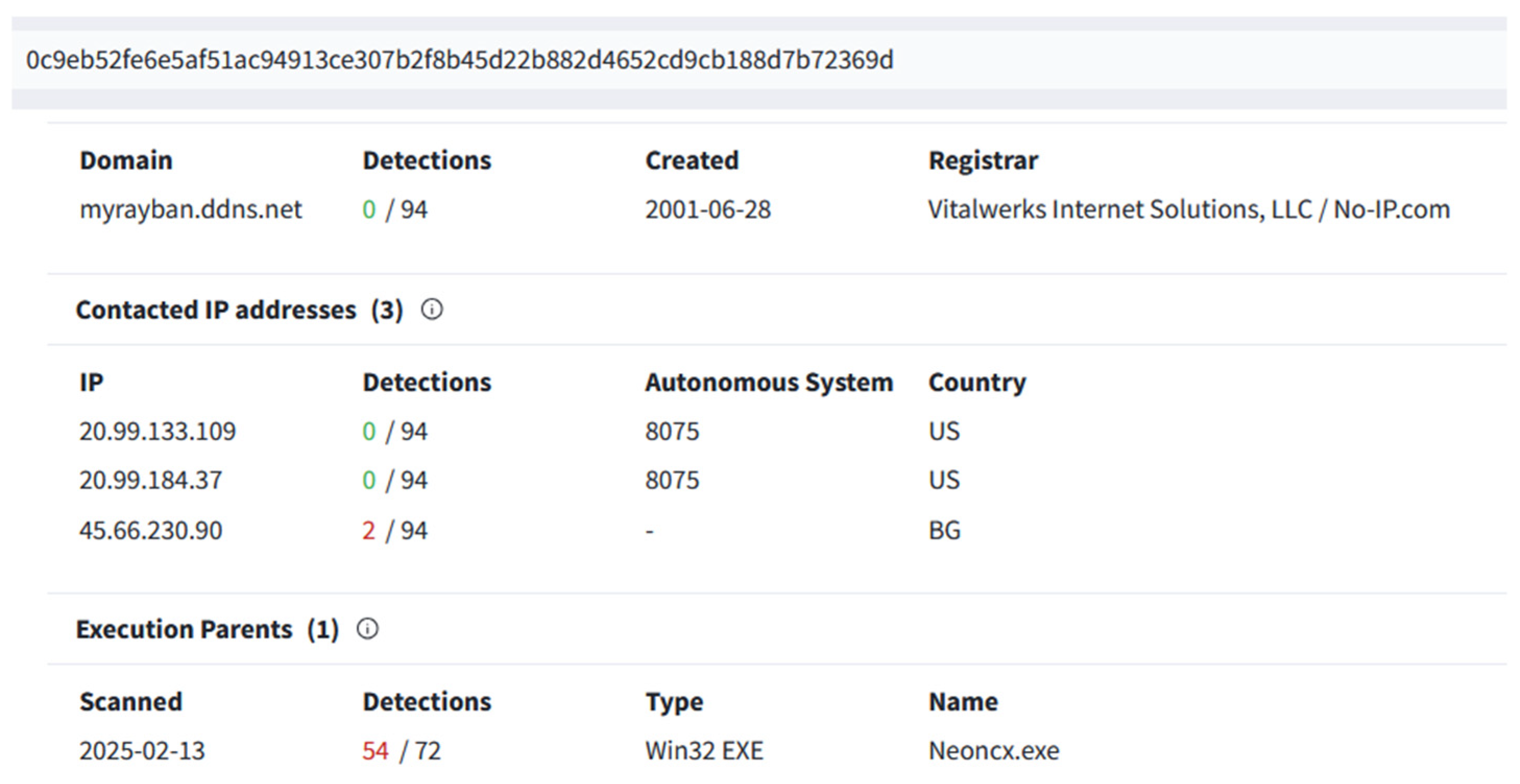The height and width of the screenshot is (784, 1520).
Task: Click info icon beside Execution Parents
Action: pos(367,629)
